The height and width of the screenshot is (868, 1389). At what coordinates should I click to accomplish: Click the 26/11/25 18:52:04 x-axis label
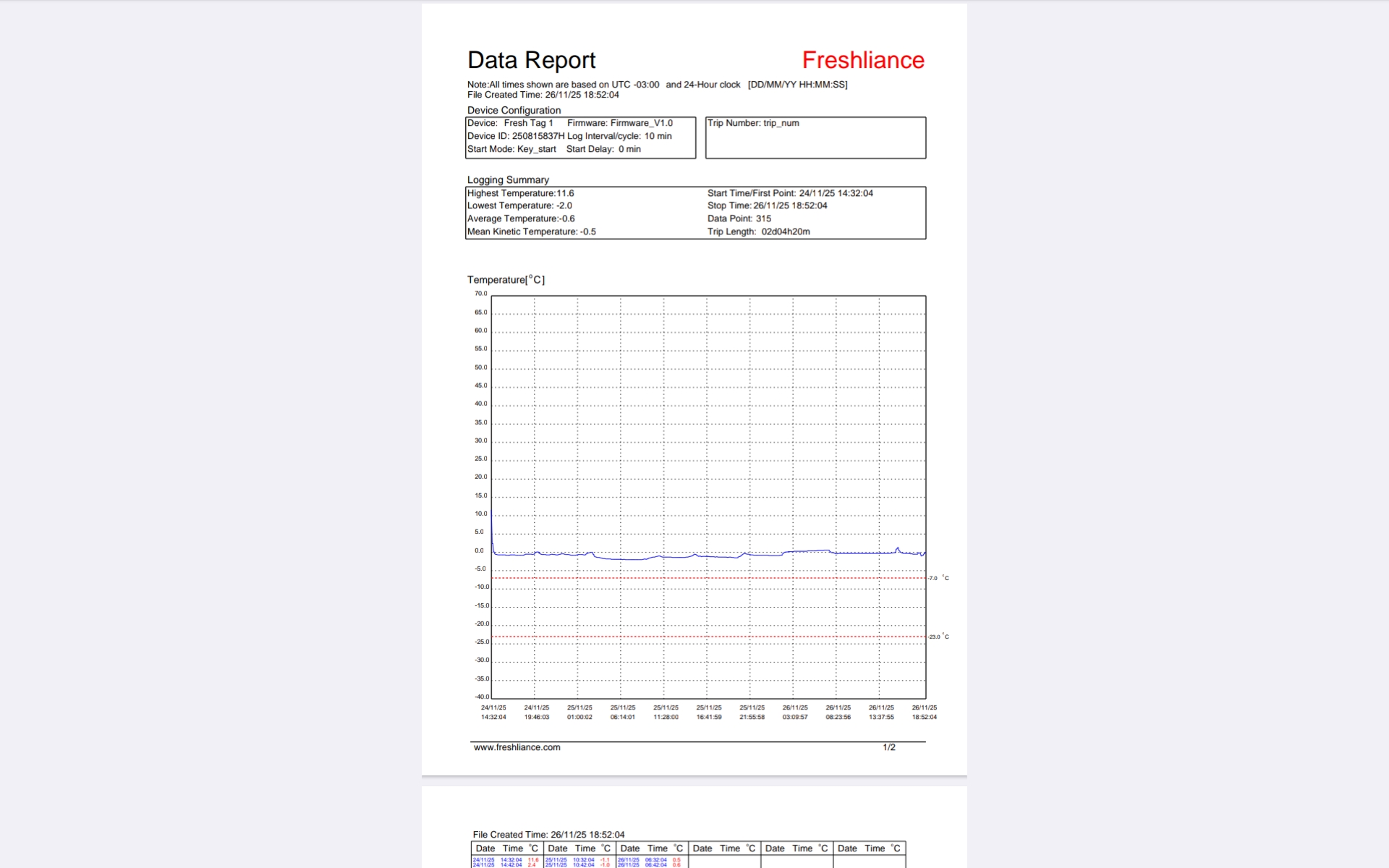tap(924, 712)
